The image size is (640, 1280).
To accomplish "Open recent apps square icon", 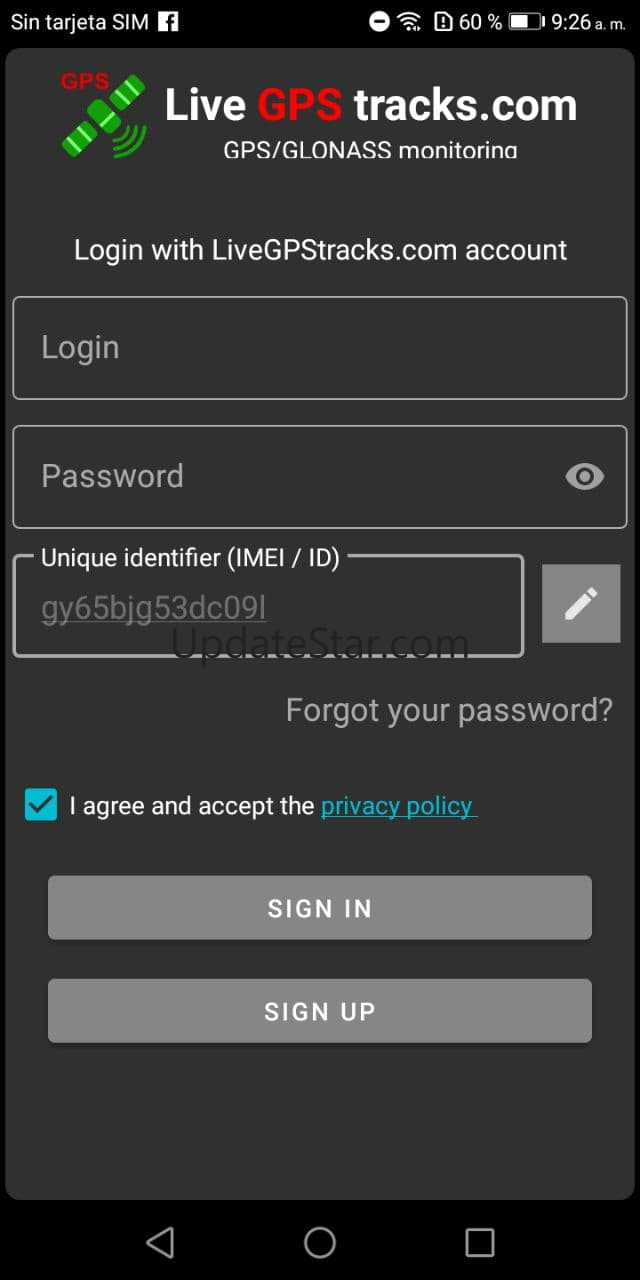I will [x=480, y=1242].
